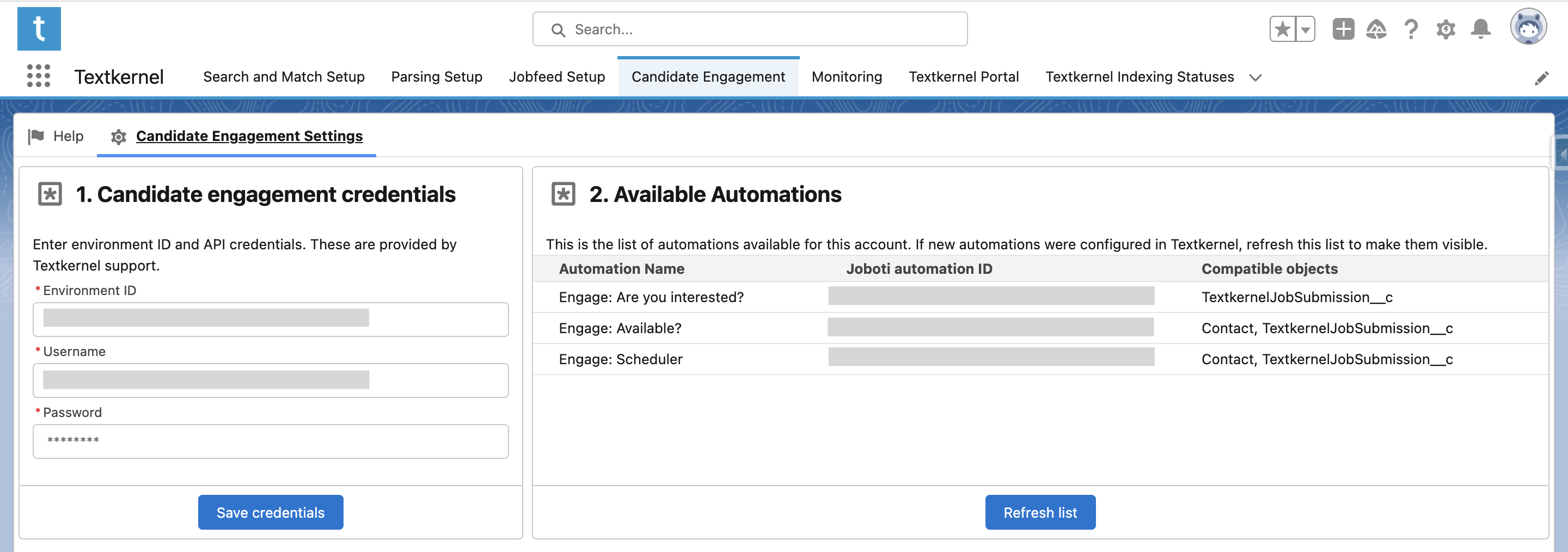This screenshot has height=552, width=1568.
Task: Open the Parsing Setup tab
Action: pyautogui.click(x=437, y=77)
